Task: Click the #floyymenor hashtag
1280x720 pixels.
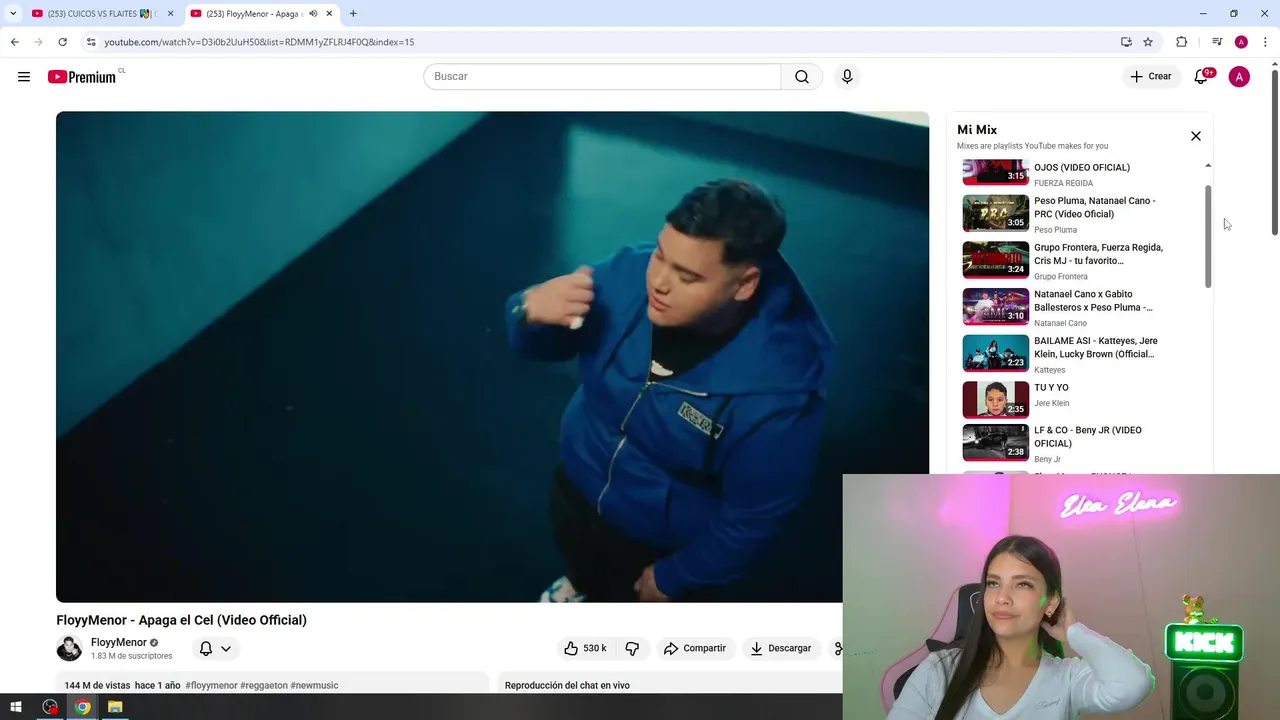Action: coord(211,686)
